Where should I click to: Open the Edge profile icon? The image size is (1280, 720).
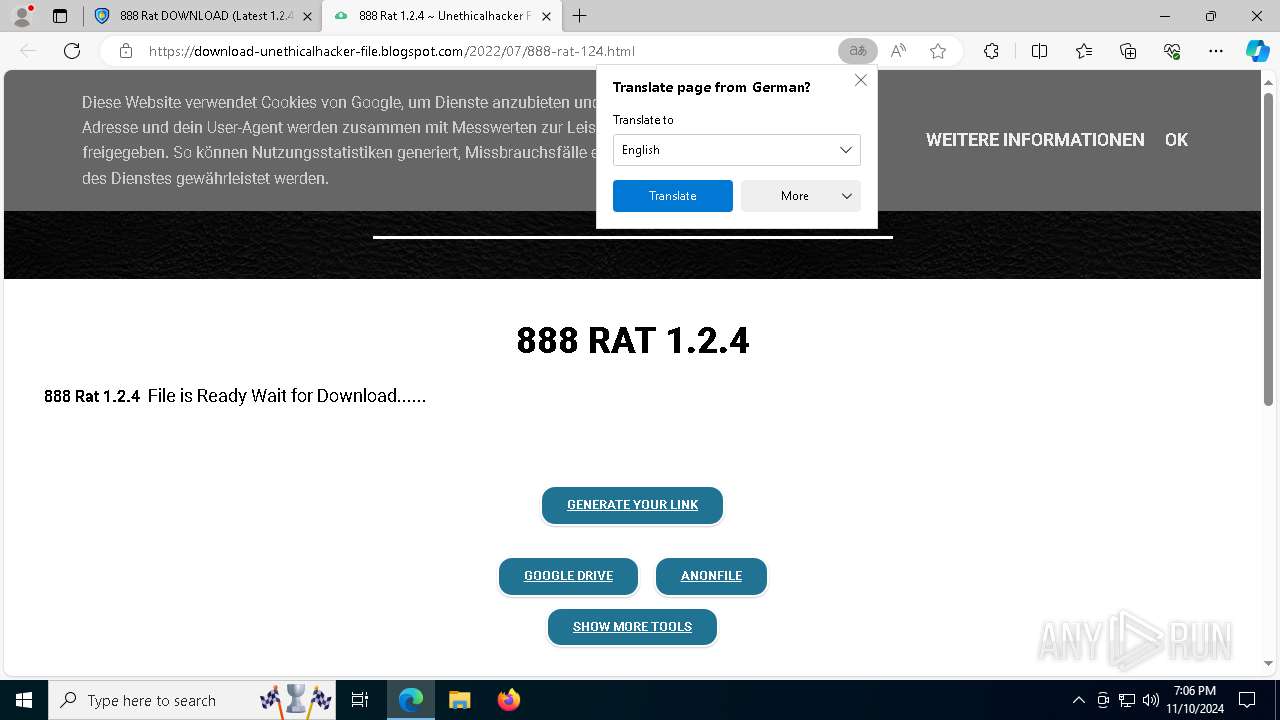point(22,16)
